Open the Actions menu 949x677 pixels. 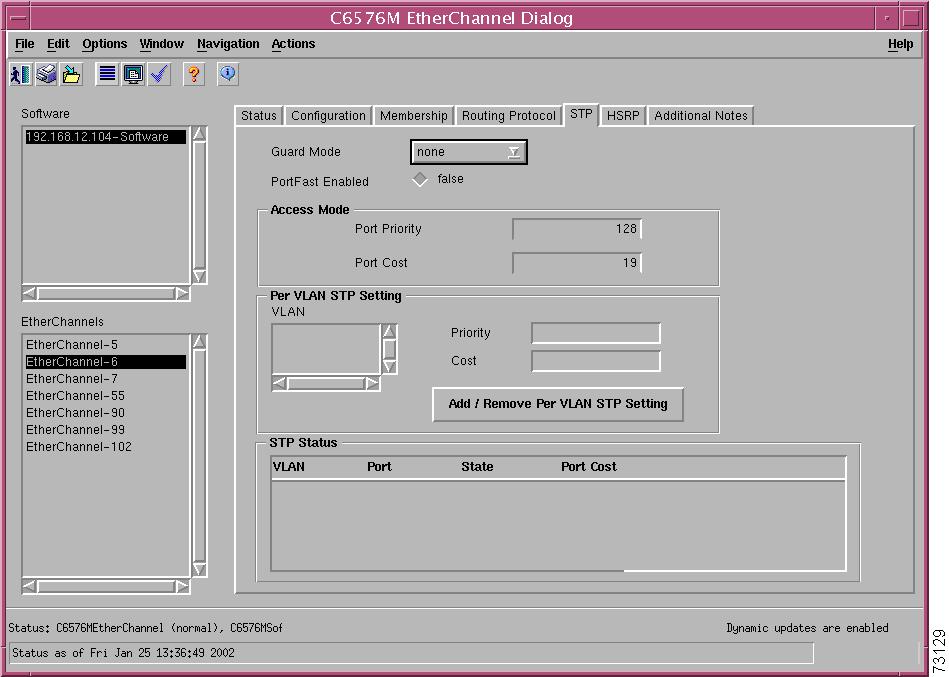pyautogui.click(x=294, y=44)
